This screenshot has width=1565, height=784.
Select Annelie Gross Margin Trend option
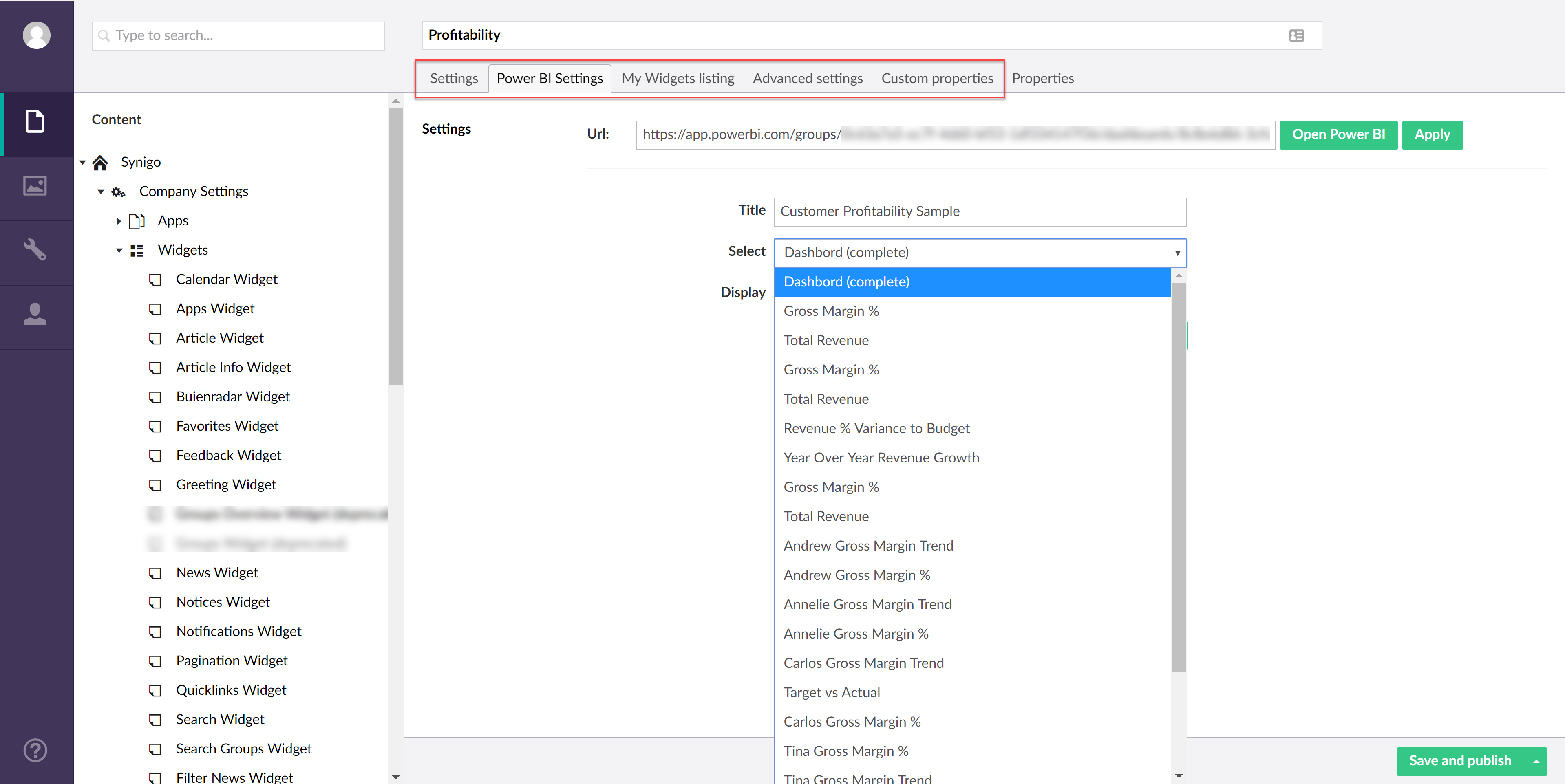(972, 605)
